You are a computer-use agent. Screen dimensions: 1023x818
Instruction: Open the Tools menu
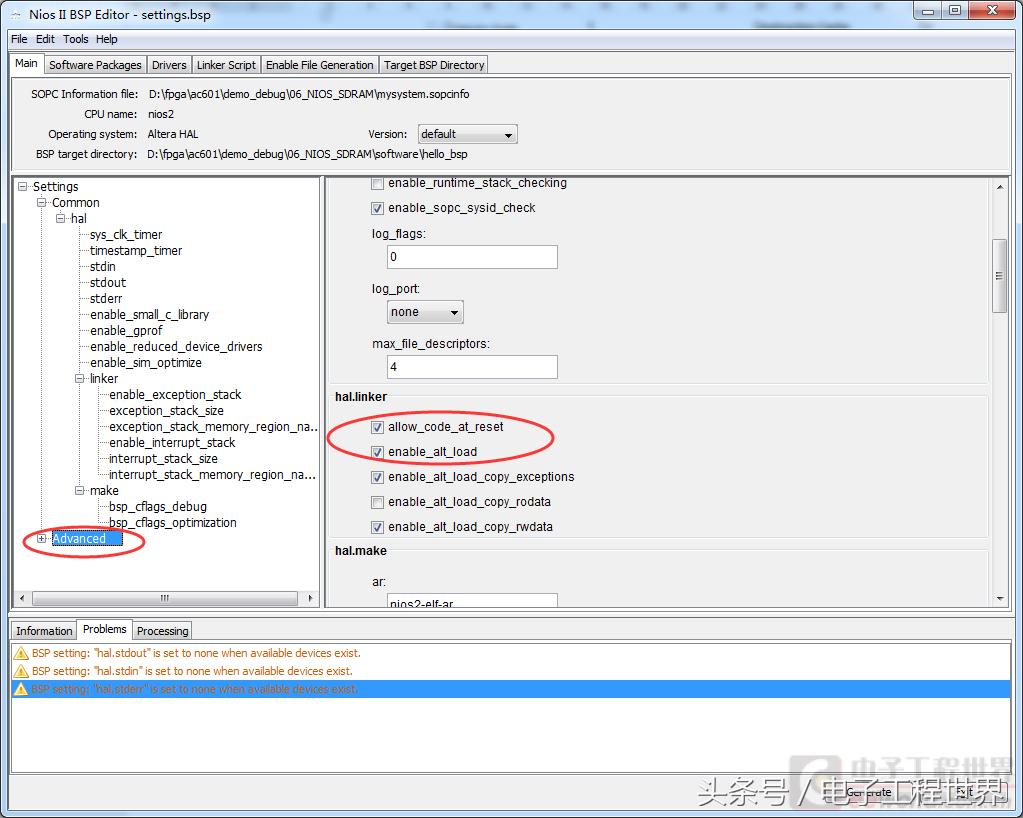pyautogui.click(x=76, y=39)
